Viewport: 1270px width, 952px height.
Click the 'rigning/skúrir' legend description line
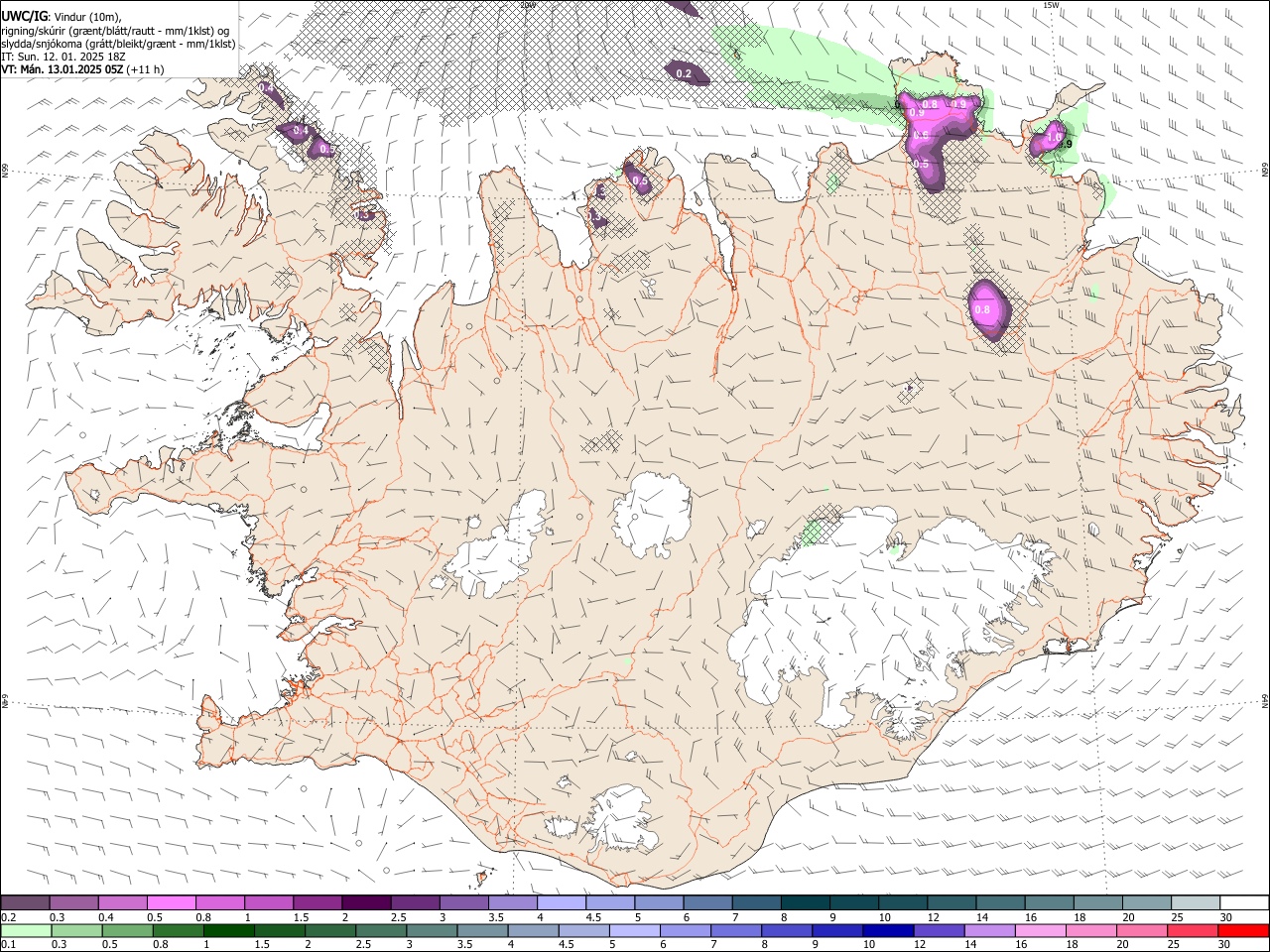pyautogui.click(x=116, y=30)
